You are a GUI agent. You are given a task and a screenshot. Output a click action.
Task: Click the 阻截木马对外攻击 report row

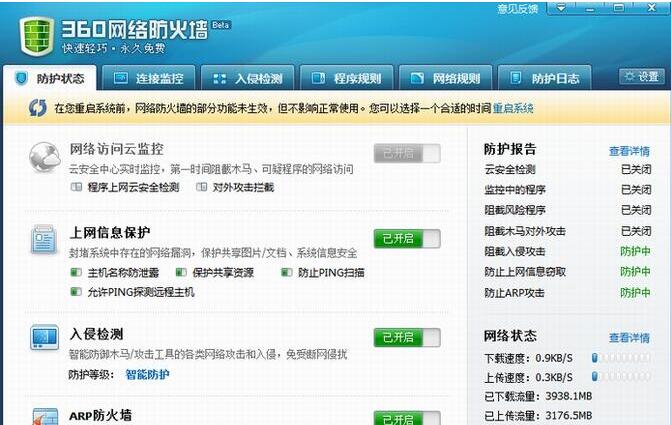point(567,231)
